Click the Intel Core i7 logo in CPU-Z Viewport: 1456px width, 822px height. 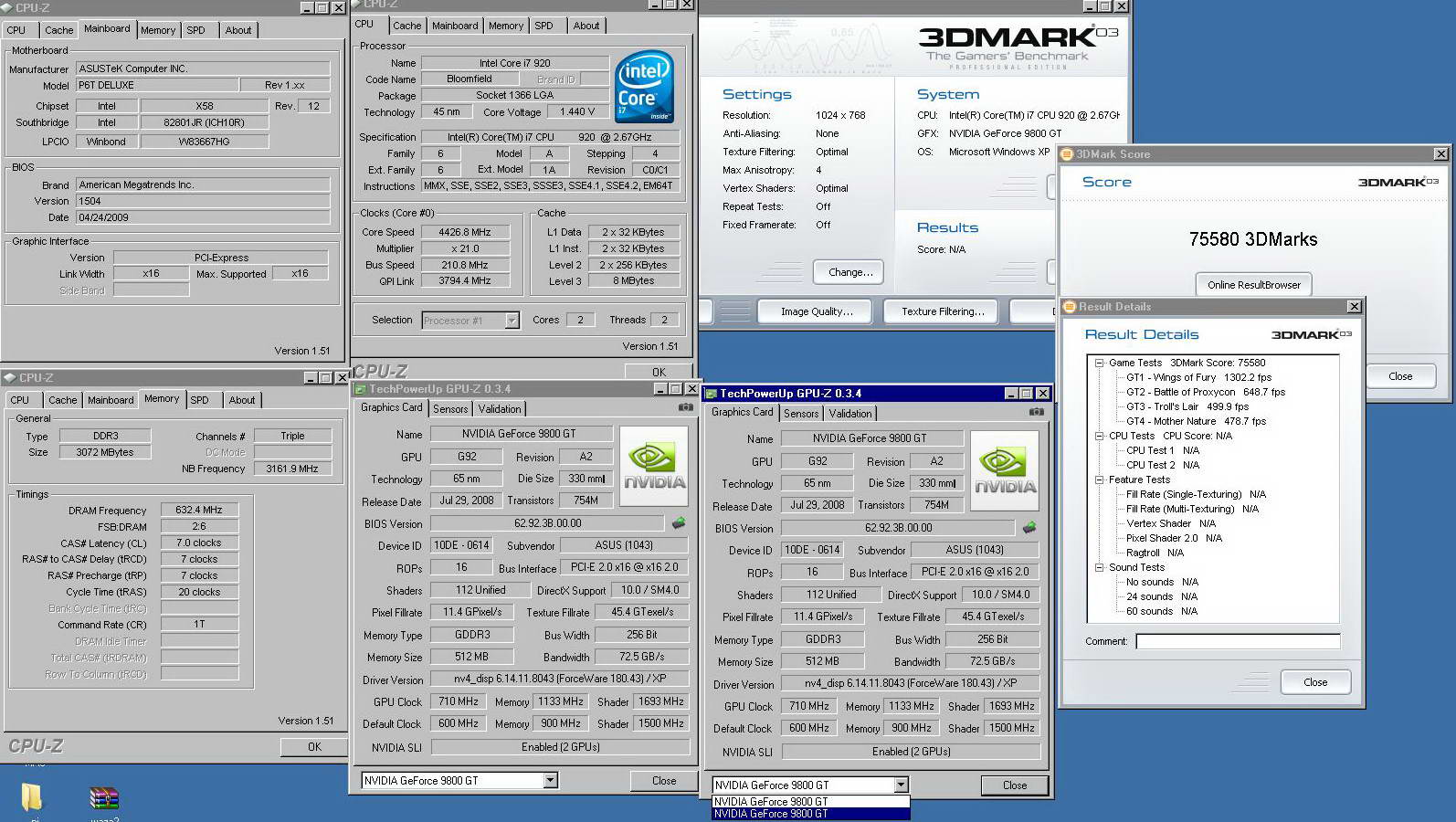(645, 87)
